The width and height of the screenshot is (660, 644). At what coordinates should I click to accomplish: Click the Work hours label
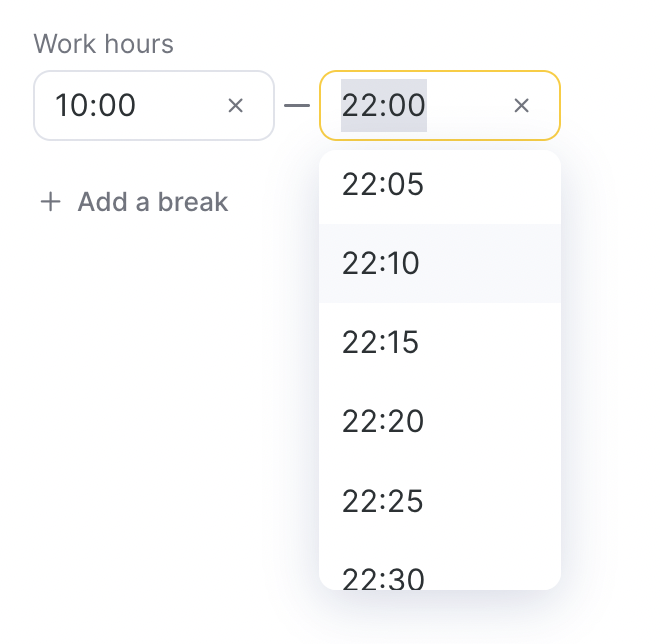tap(103, 44)
